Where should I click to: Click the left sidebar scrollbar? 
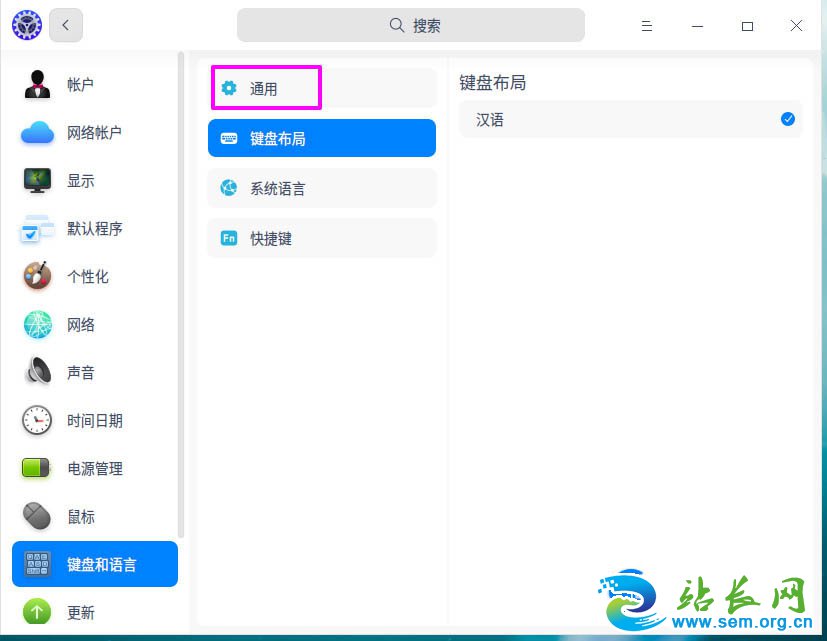pos(181,300)
